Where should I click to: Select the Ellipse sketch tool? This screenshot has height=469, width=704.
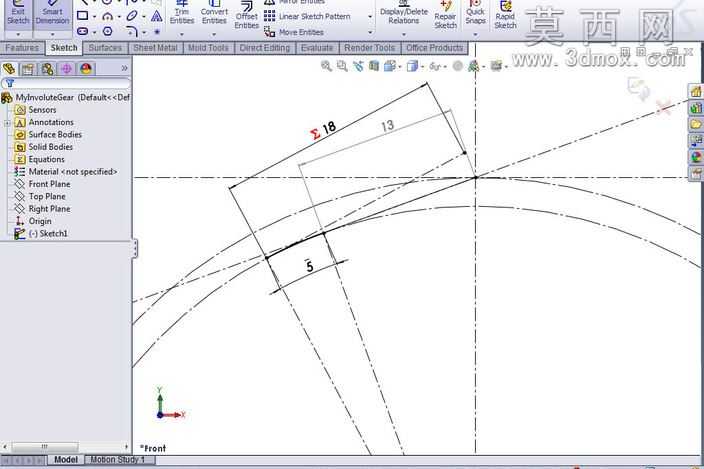point(132,16)
